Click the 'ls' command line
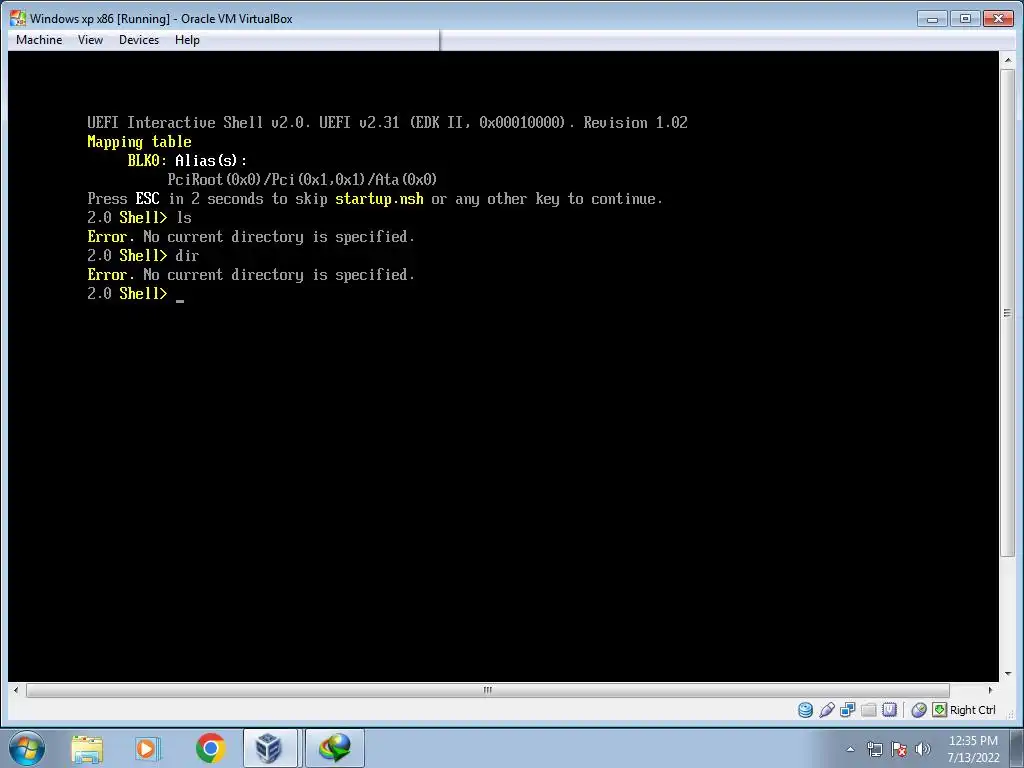The image size is (1024, 768). click(x=139, y=217)
